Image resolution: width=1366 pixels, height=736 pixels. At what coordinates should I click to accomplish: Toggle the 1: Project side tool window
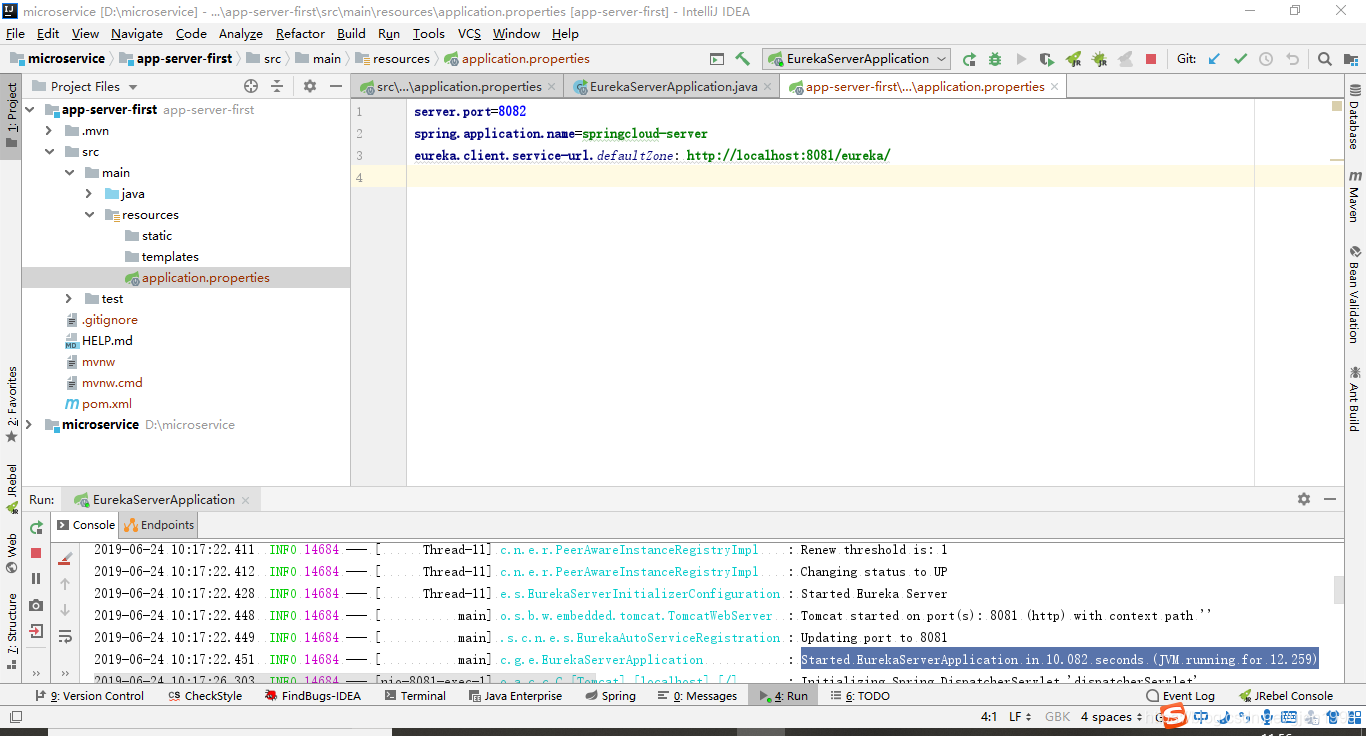point(11,114)
